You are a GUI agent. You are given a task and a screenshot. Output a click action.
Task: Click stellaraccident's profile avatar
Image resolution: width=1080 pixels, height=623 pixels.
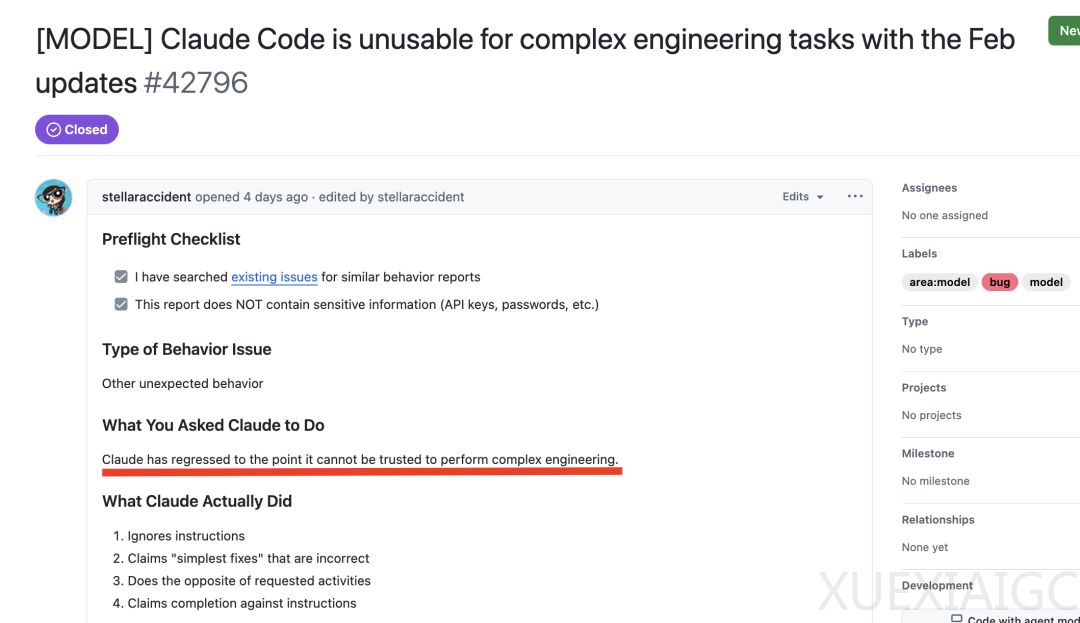(x=52, y=198)
